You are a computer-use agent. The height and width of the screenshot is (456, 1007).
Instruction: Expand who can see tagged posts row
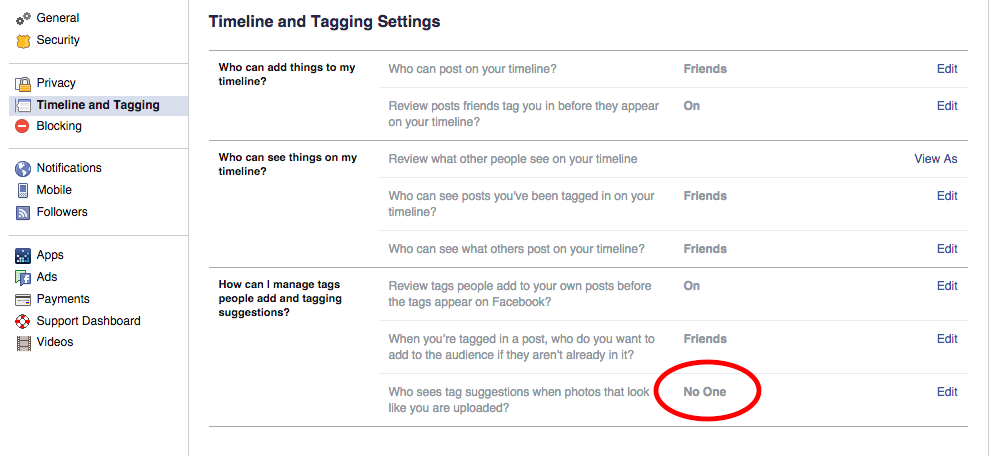(520, 204)
